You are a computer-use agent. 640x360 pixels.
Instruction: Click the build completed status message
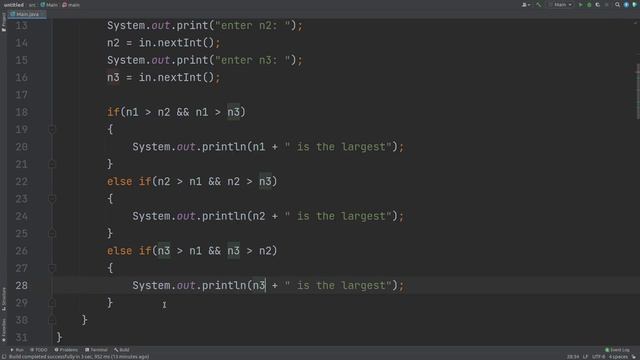(x=79, y=357)
